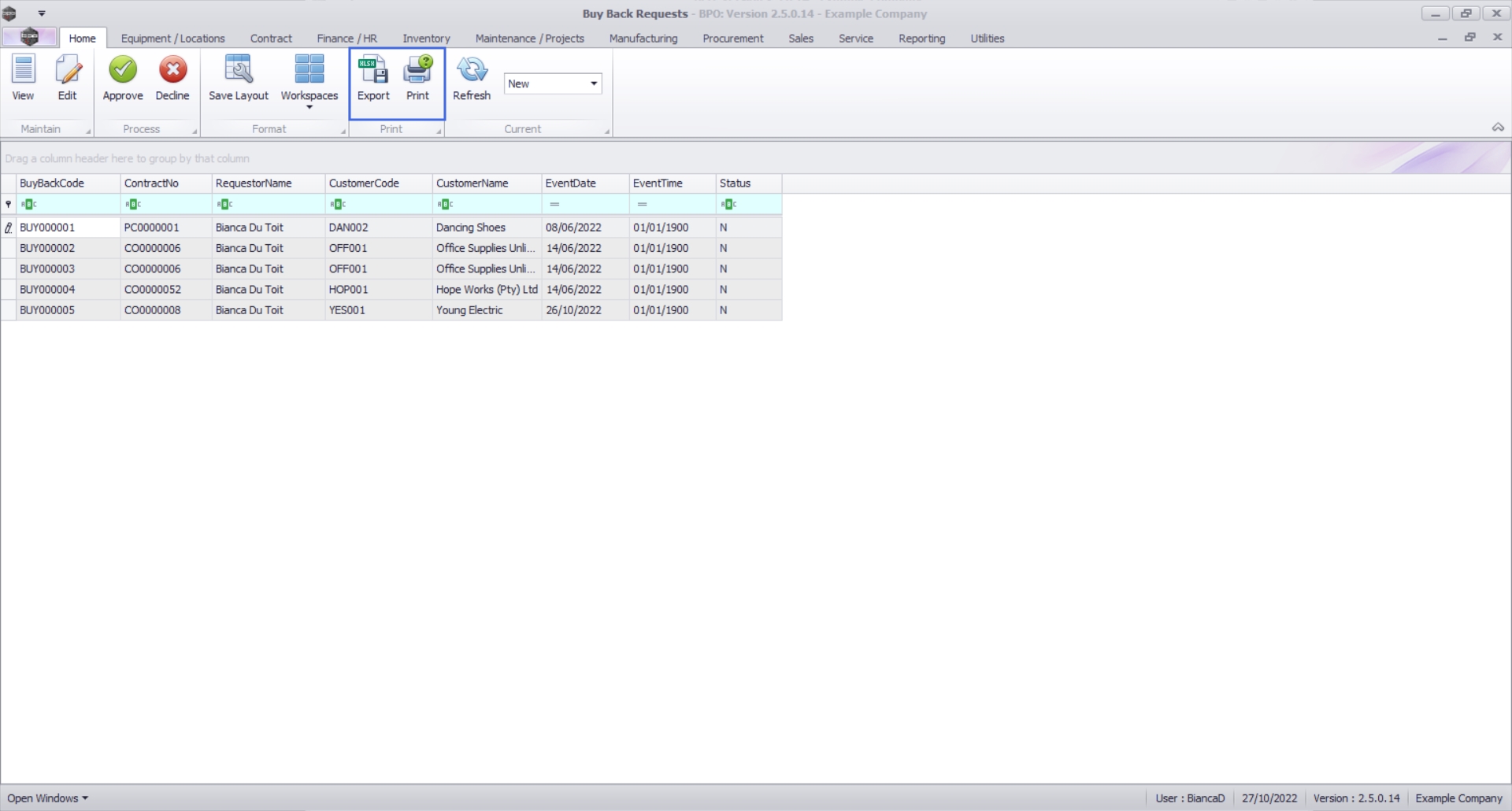Open the Maintenance / Projects tab
This screenshot has width=1512, height=811.
[529, 38]
